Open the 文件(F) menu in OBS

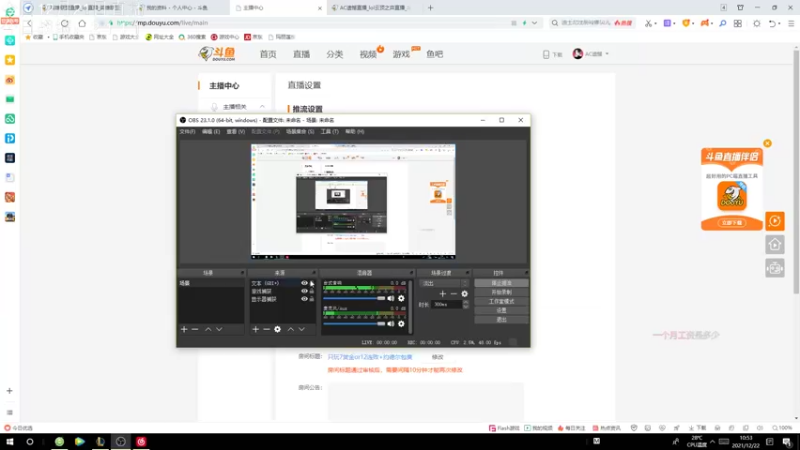tap(187, 132)
